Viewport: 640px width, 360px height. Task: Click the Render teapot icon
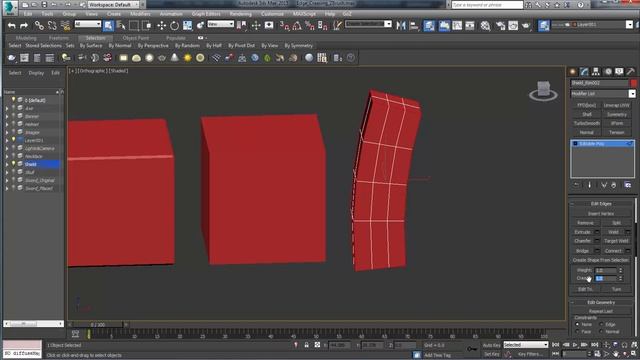coord(526,26)
